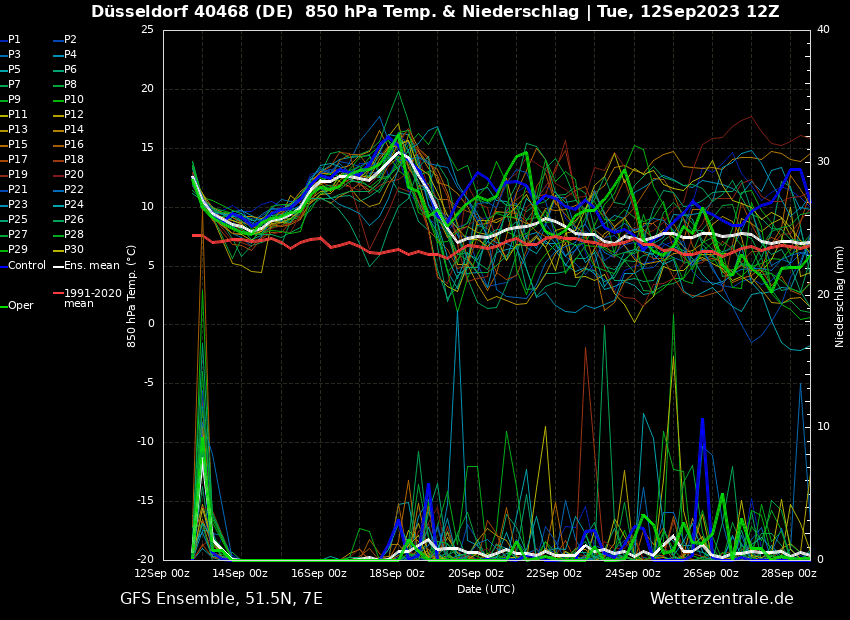Image resolution: width=850 pixels, height=620 pixels.
Task: Click the Date (UTC) axis label
Action: (486, 590)
